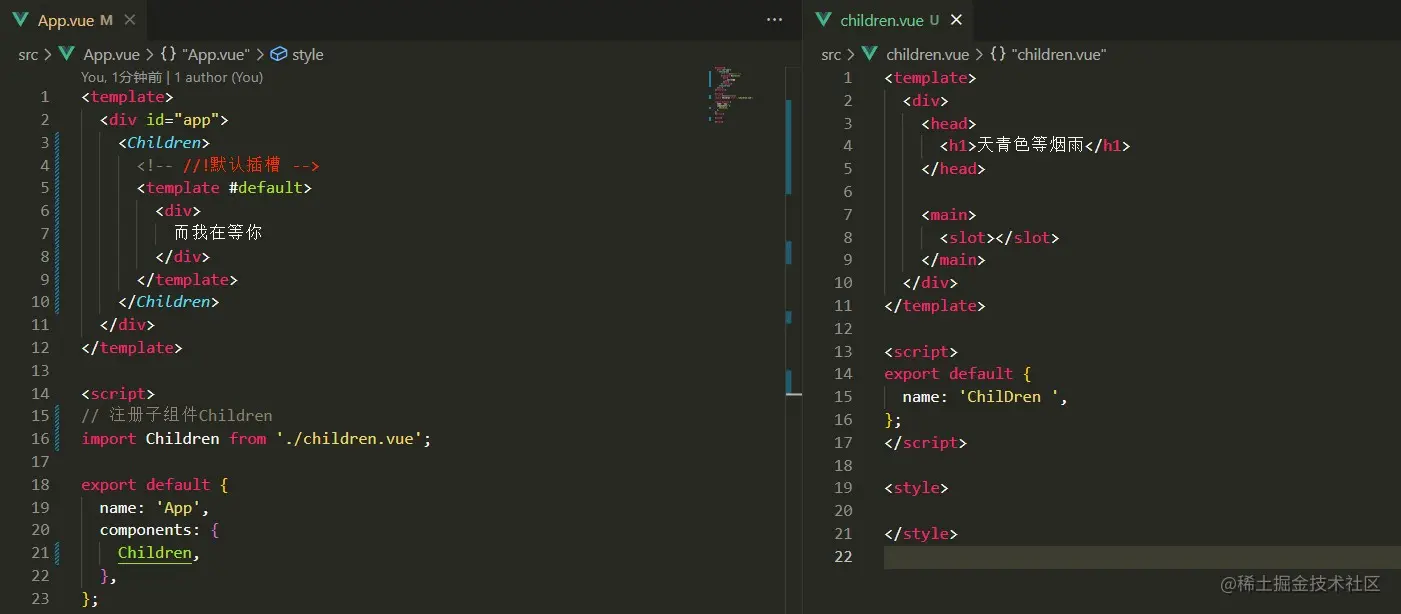Click the '<head>' tag in children.vue
The height and width of the screenshot is (614, 1401).
[x=949, y=124]
